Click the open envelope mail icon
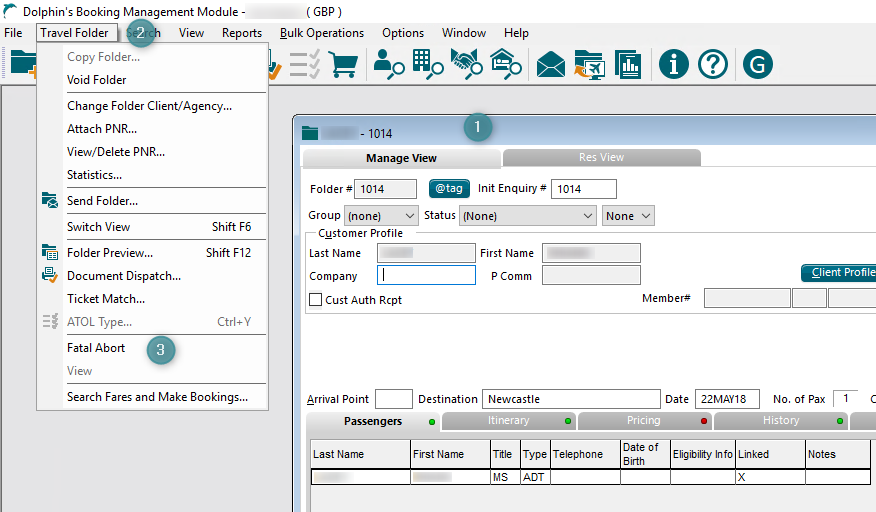Screen dimensions: 876x512 (551, 64)
